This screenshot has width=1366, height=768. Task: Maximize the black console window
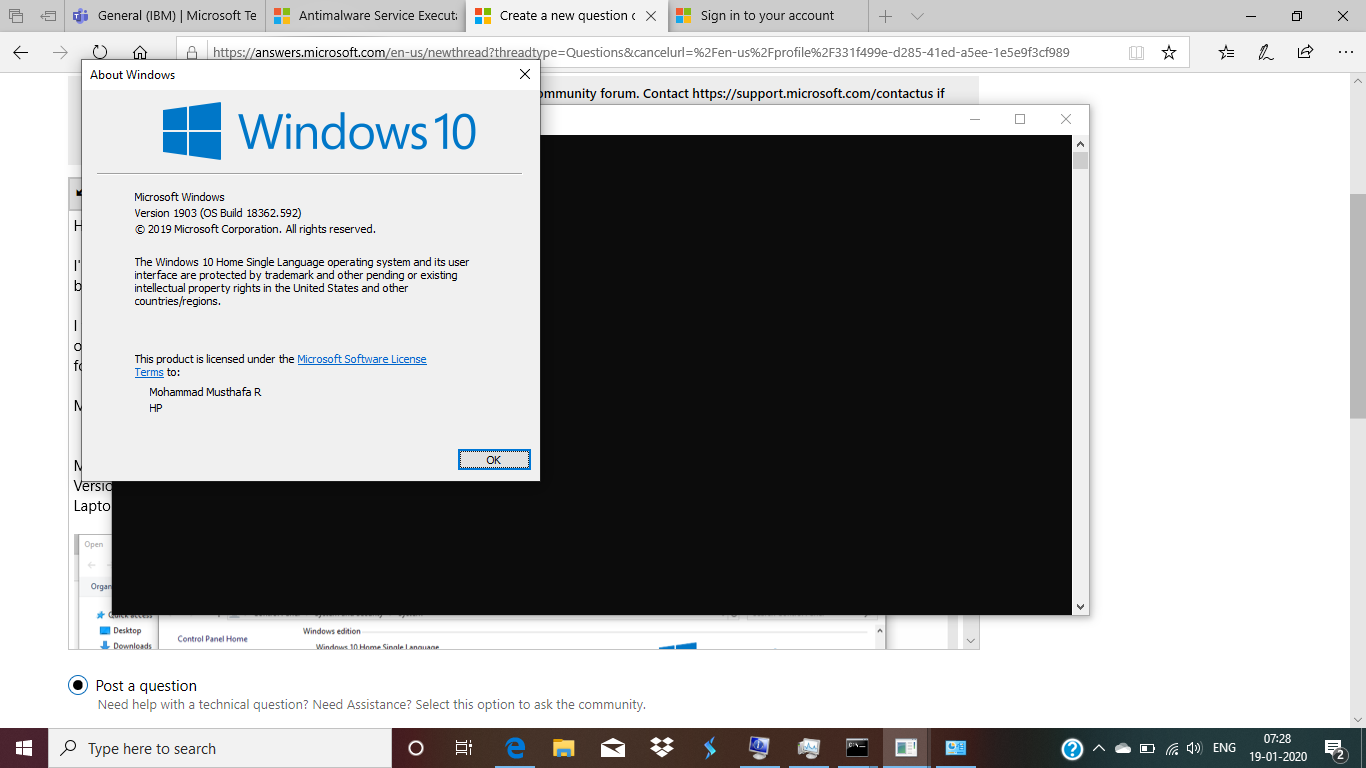[x=1020, y=119]
